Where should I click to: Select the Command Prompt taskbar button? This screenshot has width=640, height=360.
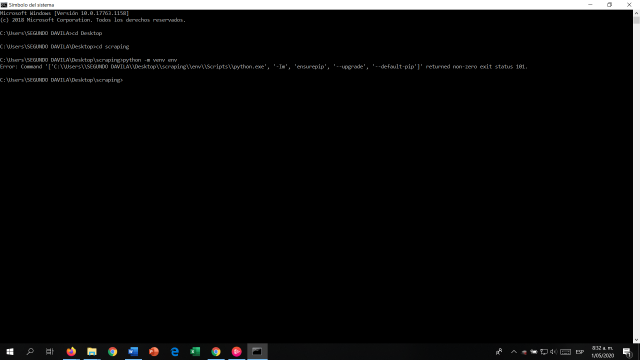(257, 351)
